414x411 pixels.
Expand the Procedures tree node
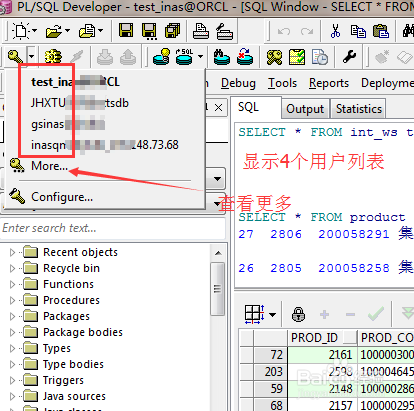pos(13,300)
